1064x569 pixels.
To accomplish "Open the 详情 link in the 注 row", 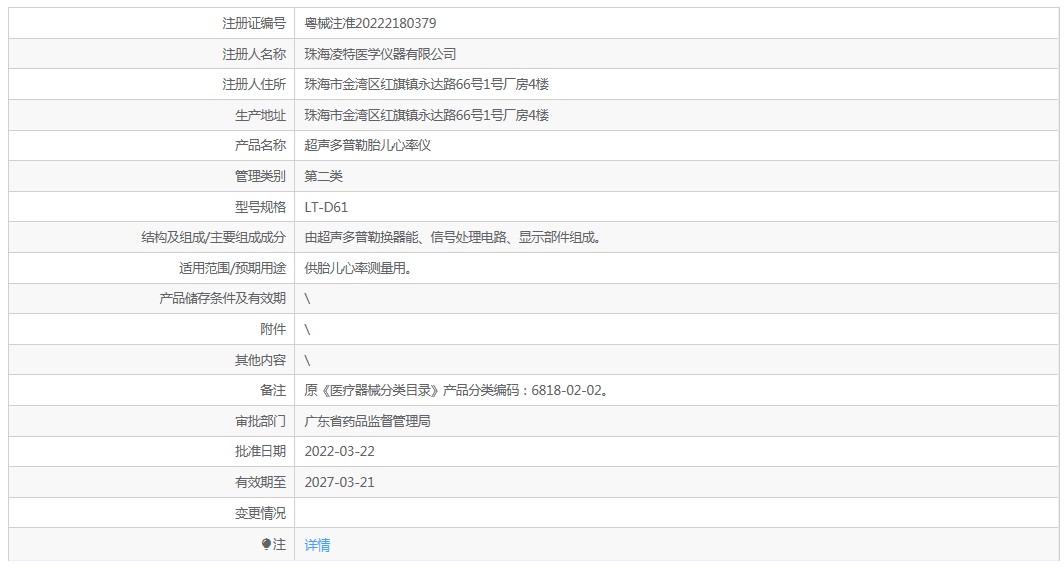I will [317, 545].
